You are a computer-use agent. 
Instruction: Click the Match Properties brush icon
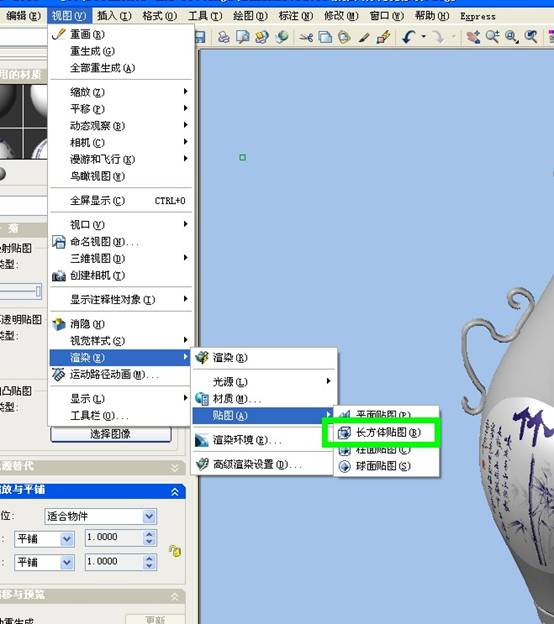point(364,37)
